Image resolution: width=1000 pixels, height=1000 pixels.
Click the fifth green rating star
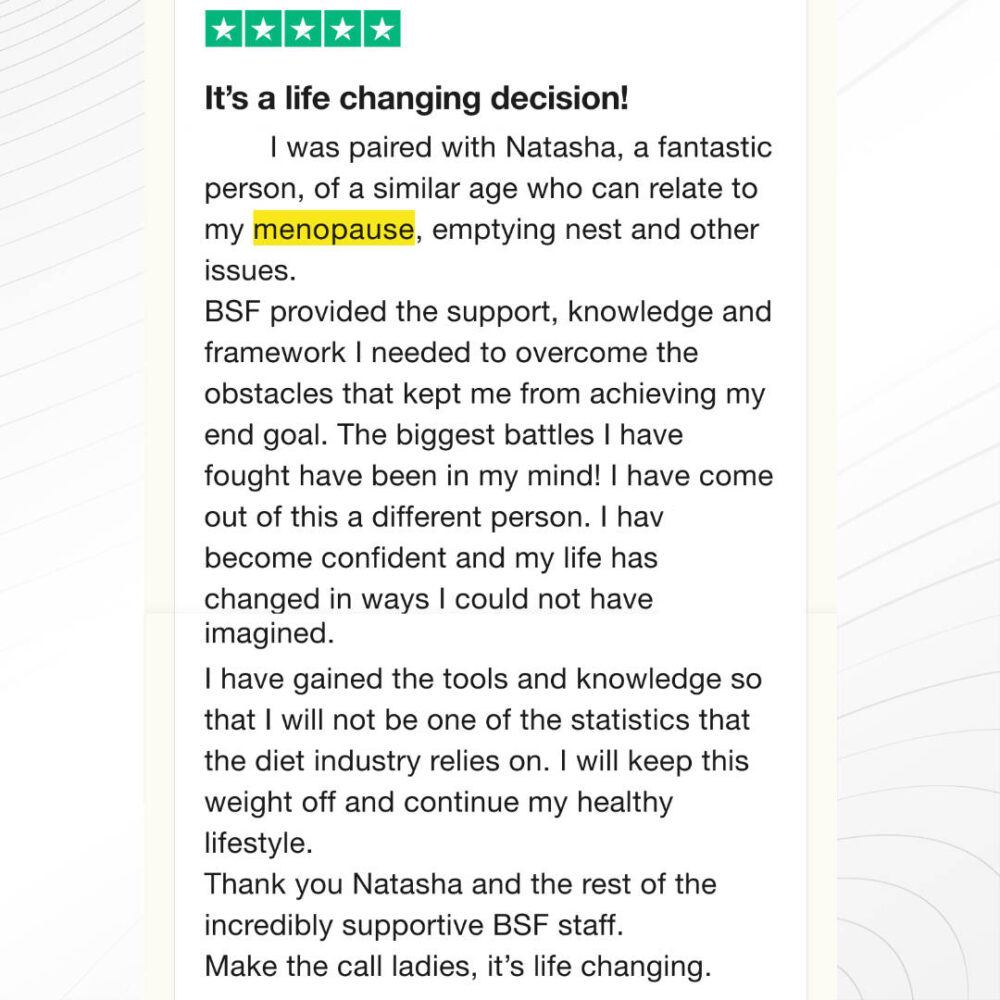click(382, 29)
